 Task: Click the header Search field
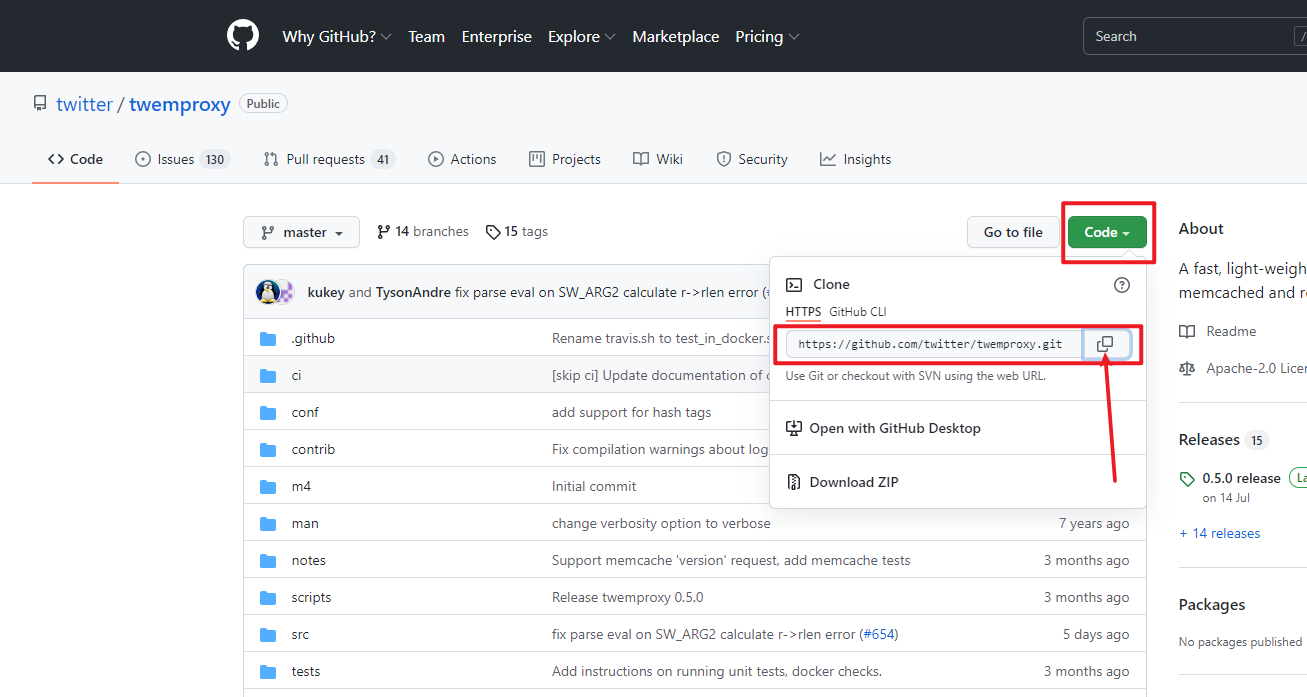tap(1194, 36)
